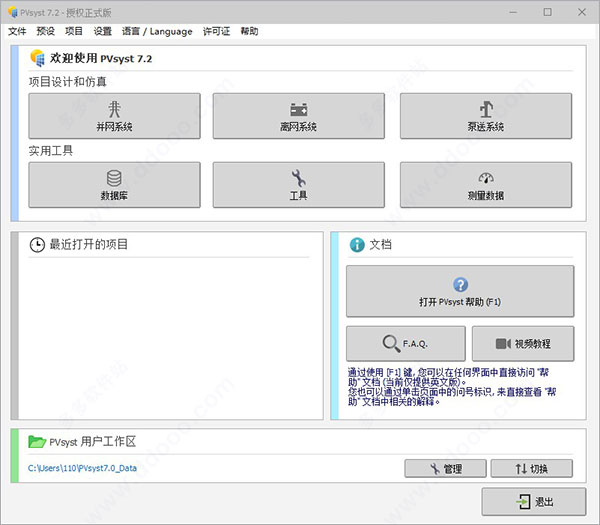Click 退出 to exit PVsyst
Image resolution: width=600 pixels, height=525 pixels.
coord(534,502)
